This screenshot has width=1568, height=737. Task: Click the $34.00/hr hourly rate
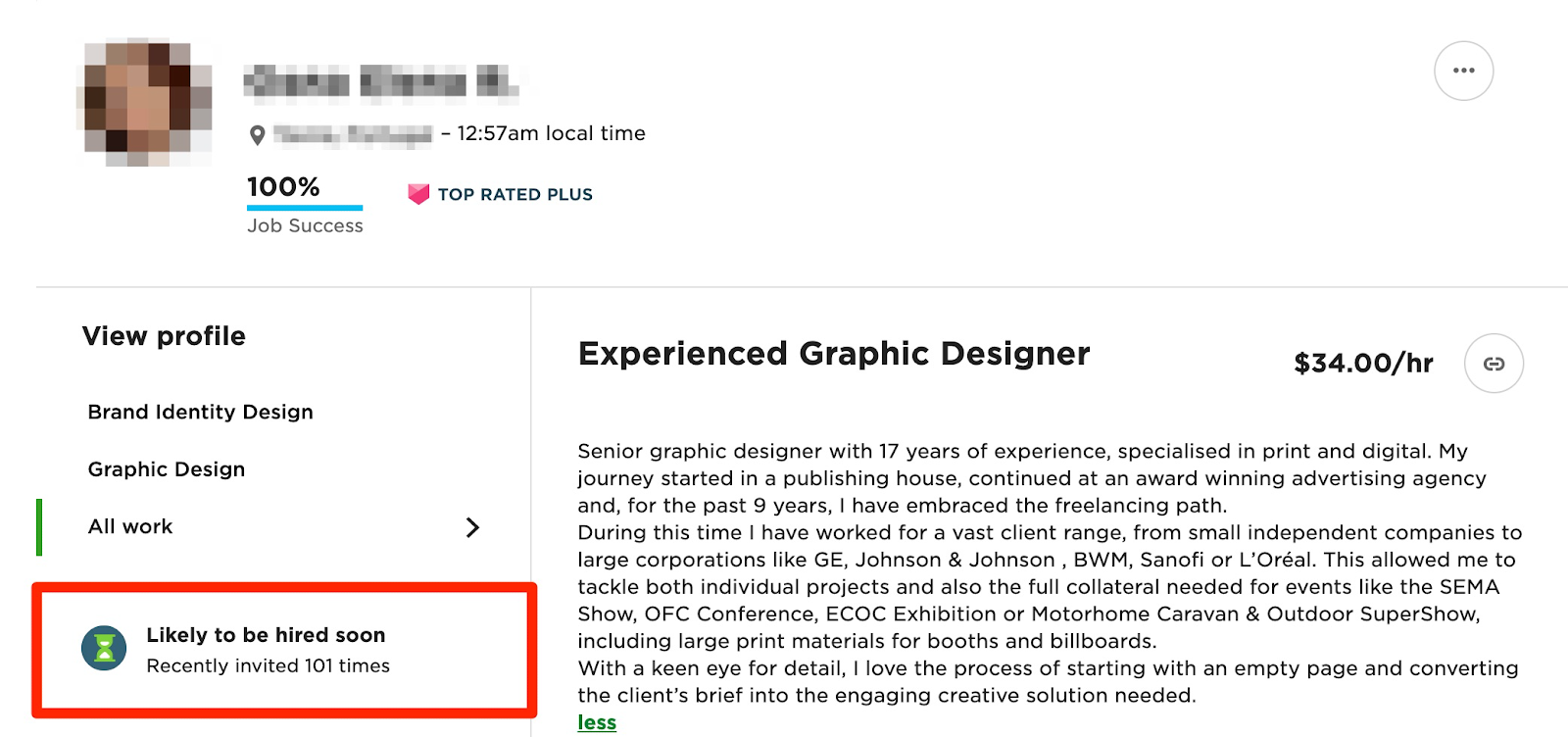pos(1363,364)
